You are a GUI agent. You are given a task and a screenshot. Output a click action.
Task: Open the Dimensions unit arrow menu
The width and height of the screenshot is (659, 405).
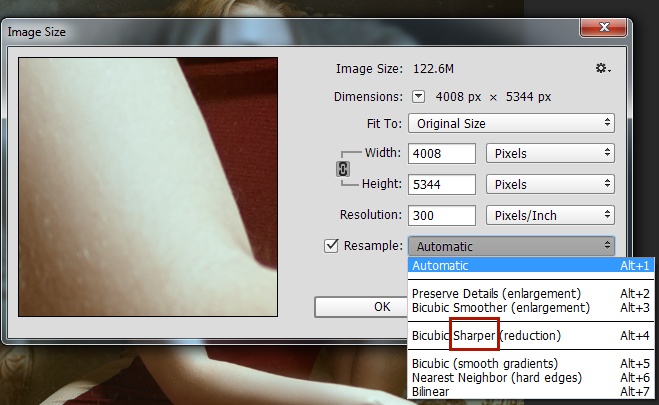(419, 97)
